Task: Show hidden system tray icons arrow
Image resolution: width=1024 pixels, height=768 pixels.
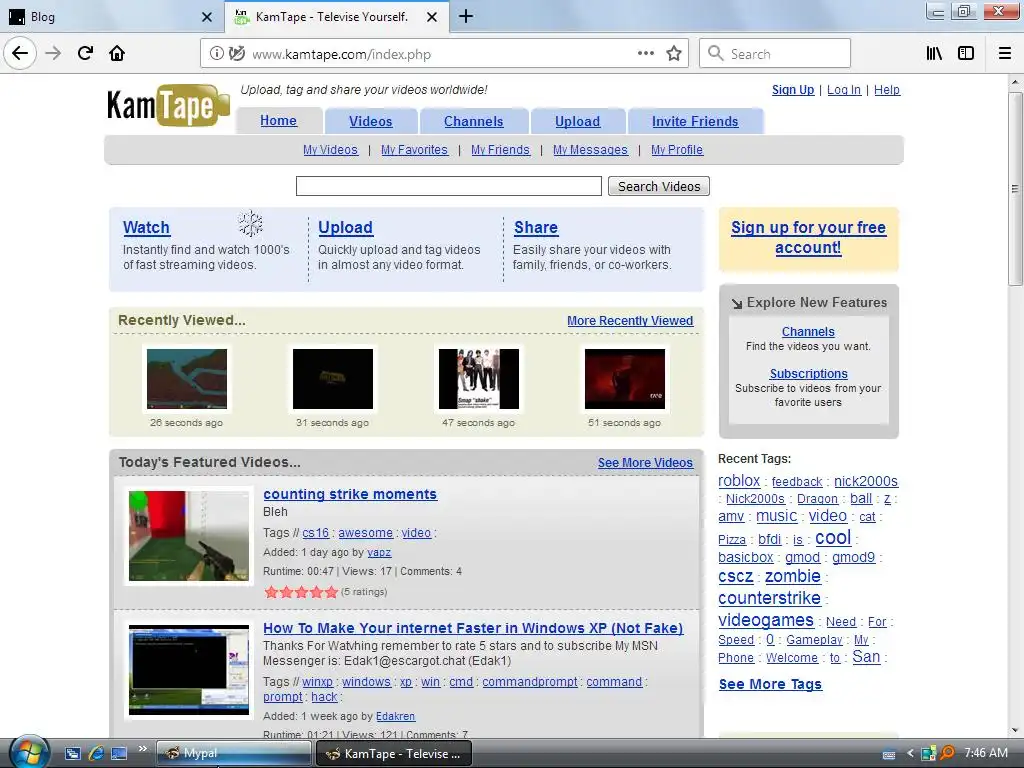Action: pyautogui.click(x=910, y=754)
